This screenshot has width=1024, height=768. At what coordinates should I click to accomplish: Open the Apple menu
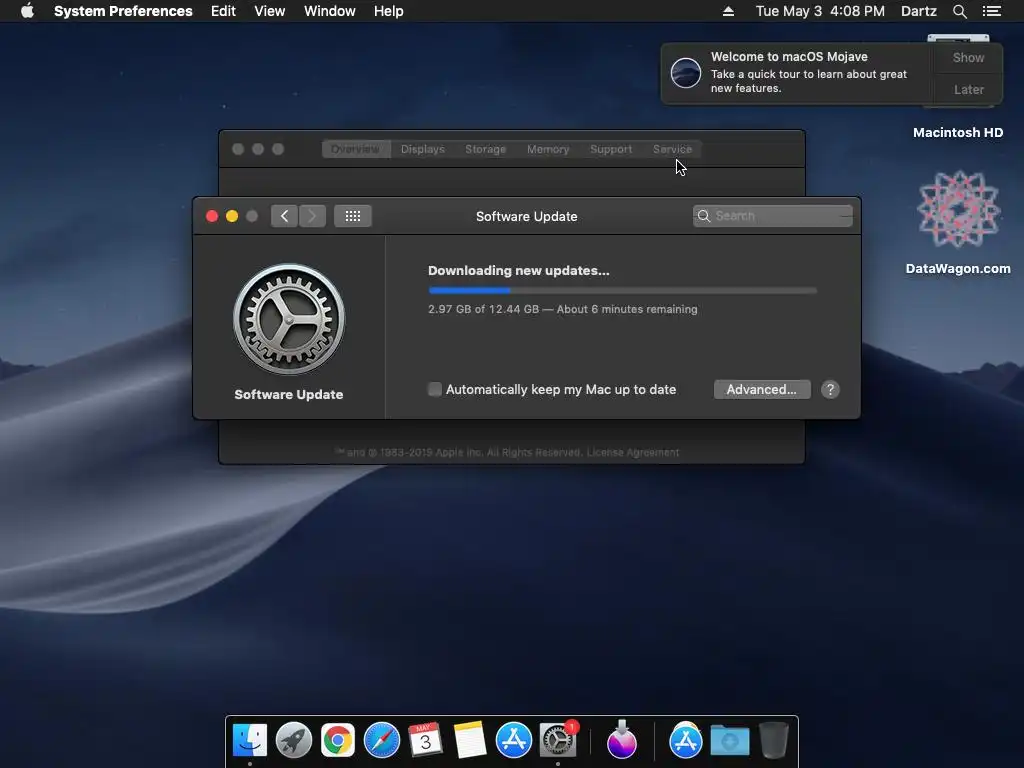tap(27, 11)
